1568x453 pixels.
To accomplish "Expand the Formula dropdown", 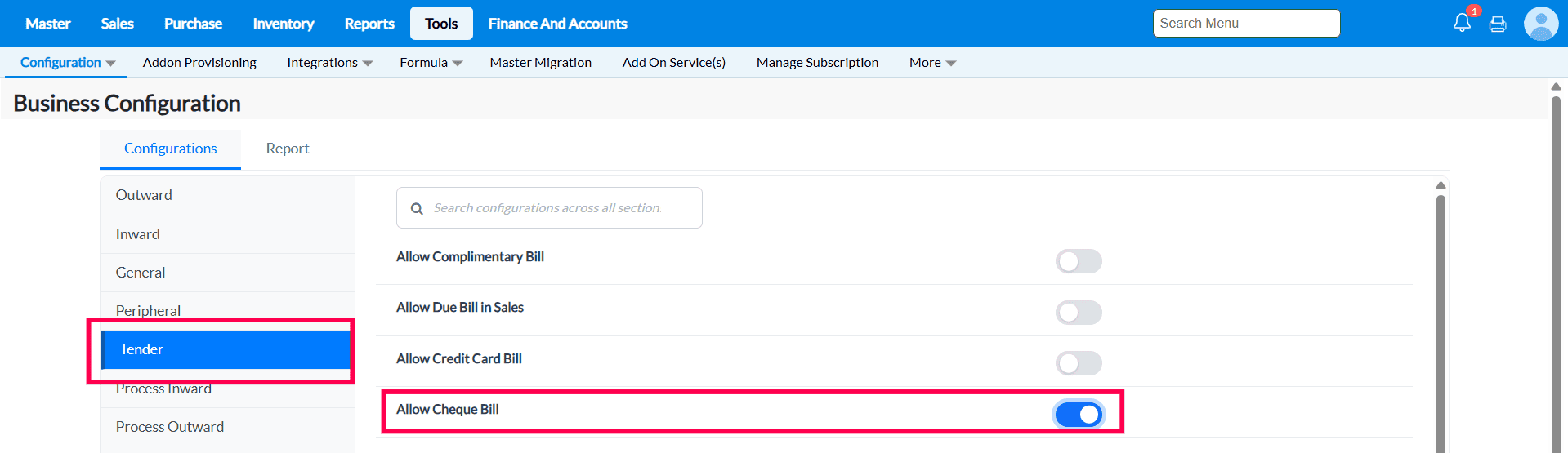I will coord(431,63).
